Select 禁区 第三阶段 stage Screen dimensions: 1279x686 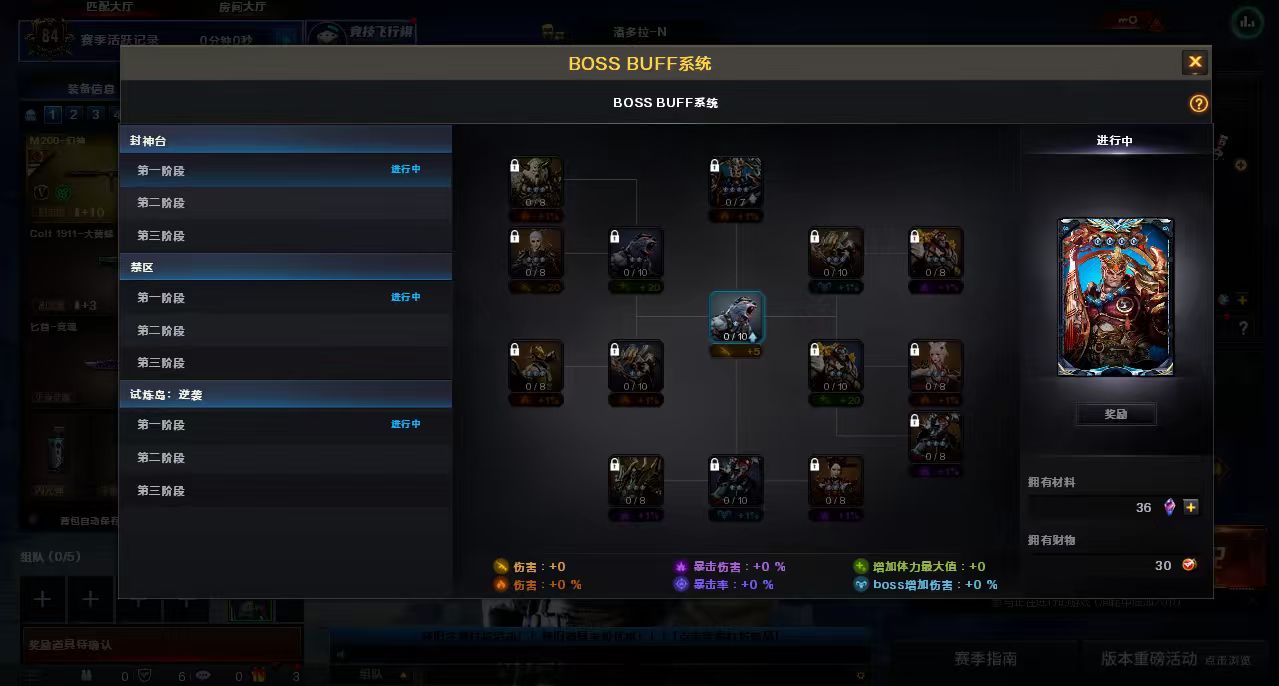[286, 363]
